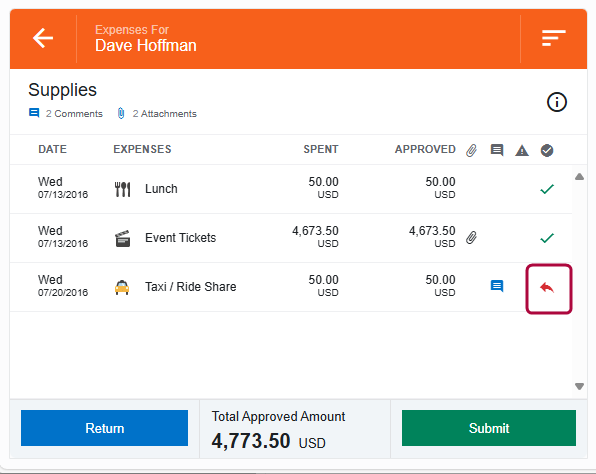
Task: Click the scrollbar up arrow
Action: (579, 176)
